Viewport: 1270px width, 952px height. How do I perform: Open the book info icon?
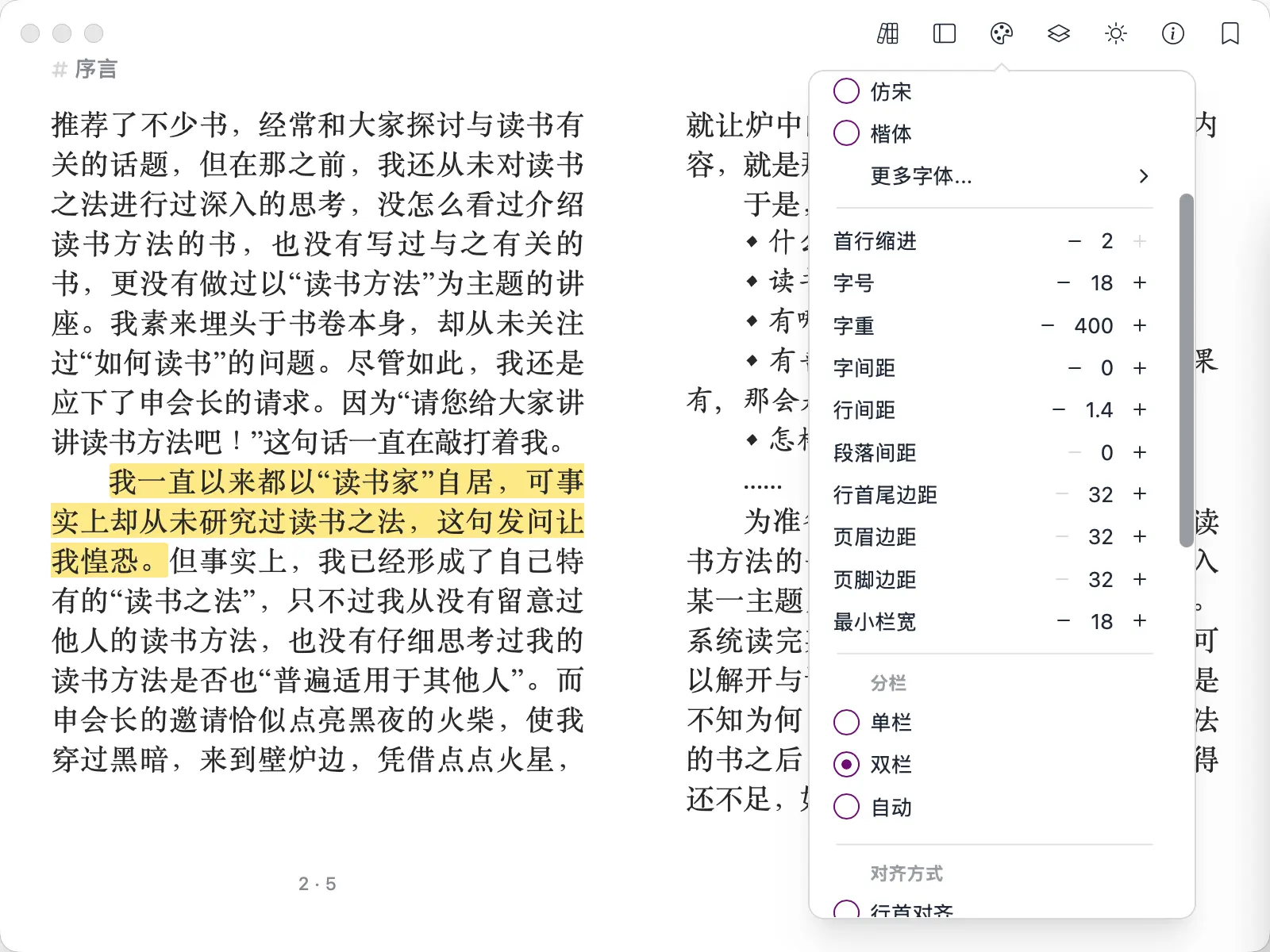[1173, 33]
